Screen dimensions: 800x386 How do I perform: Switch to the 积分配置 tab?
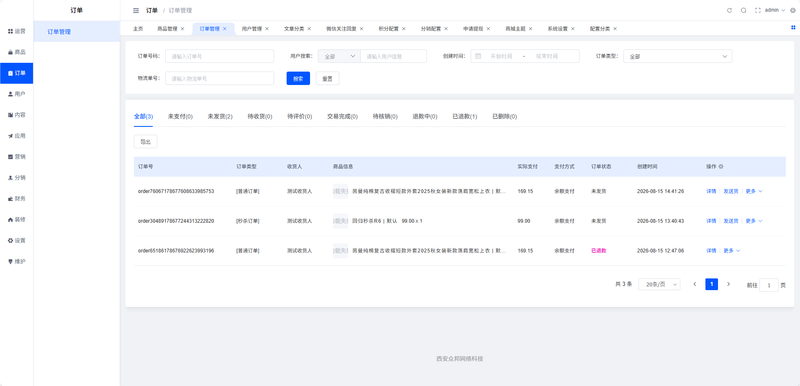coord(388,29)
